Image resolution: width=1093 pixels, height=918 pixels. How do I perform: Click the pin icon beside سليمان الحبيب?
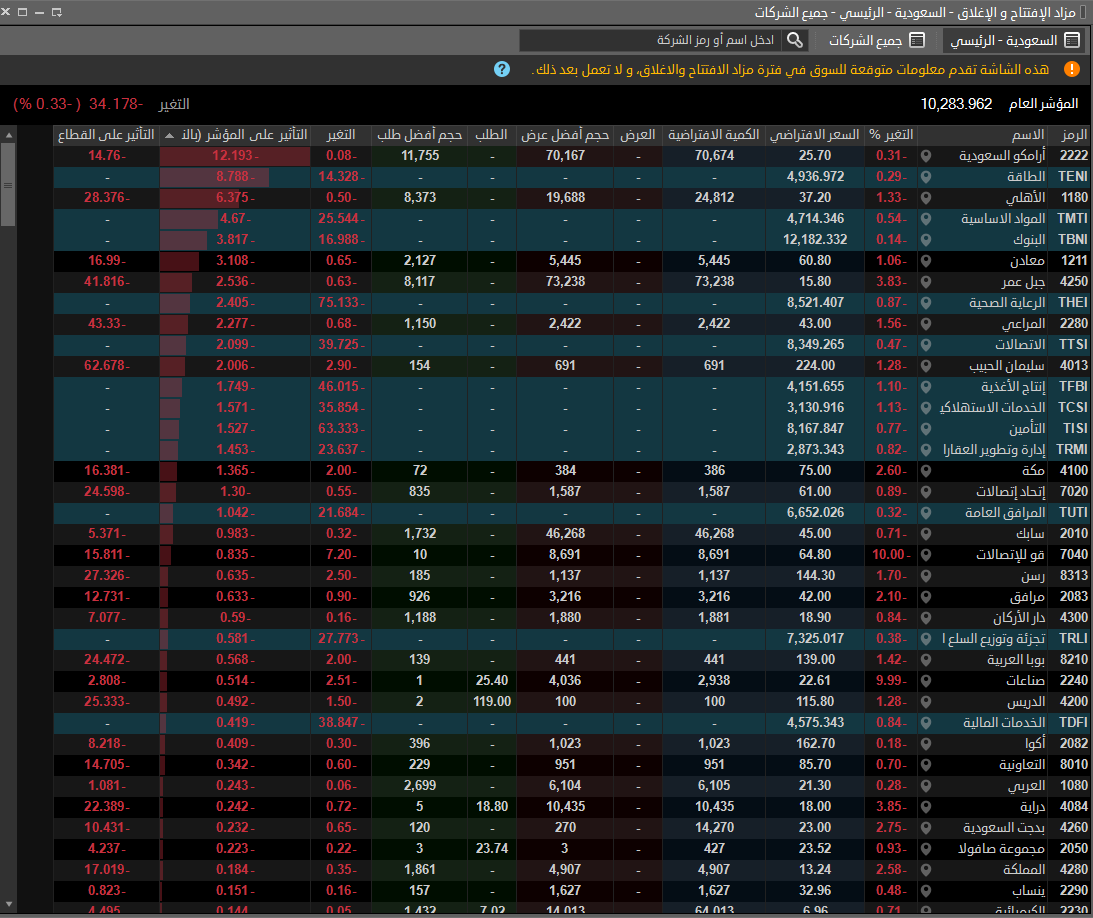pyautogui.click(x=926, y=366)
